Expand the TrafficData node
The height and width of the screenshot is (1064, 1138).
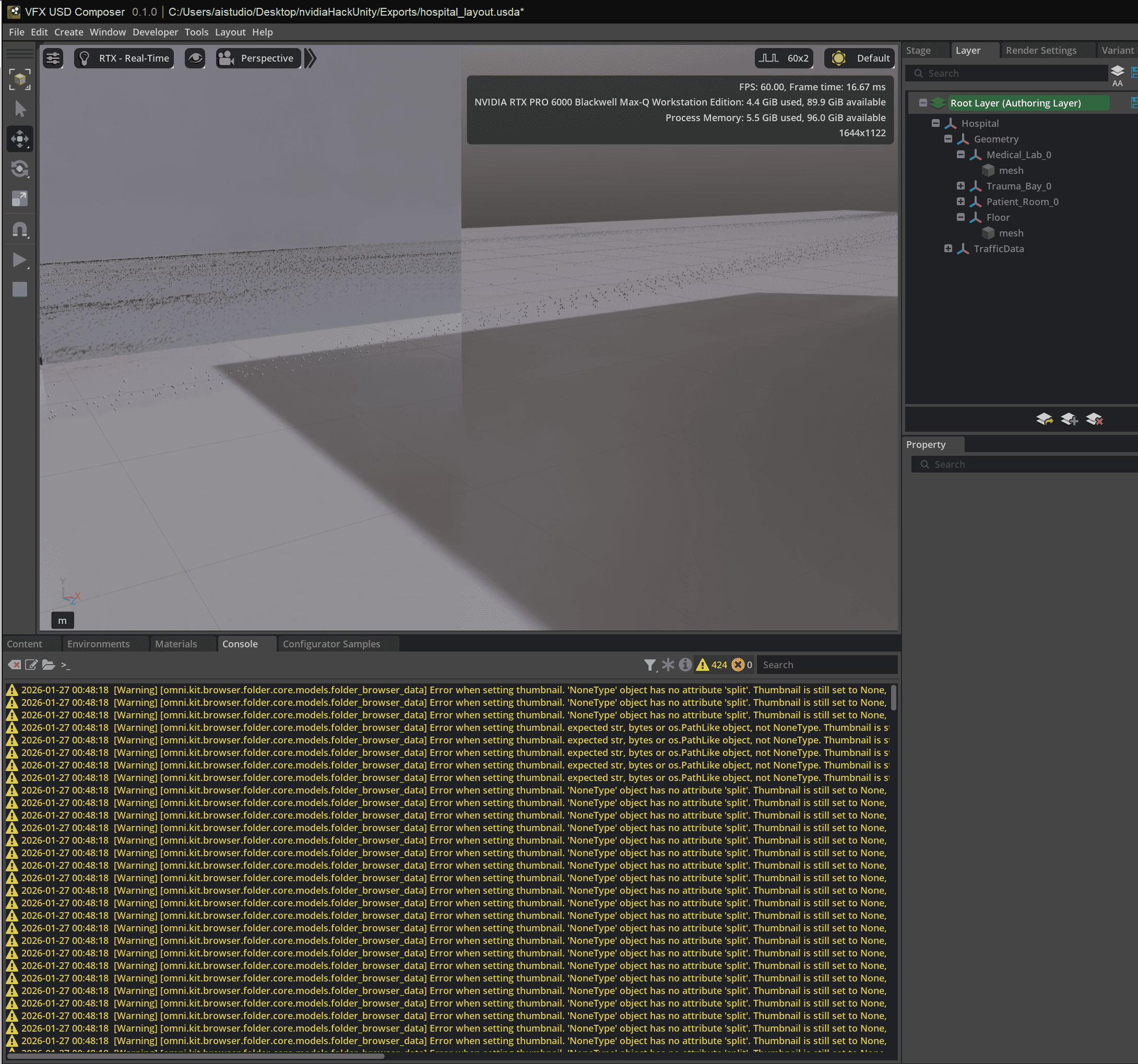click(x=948, y=249)
